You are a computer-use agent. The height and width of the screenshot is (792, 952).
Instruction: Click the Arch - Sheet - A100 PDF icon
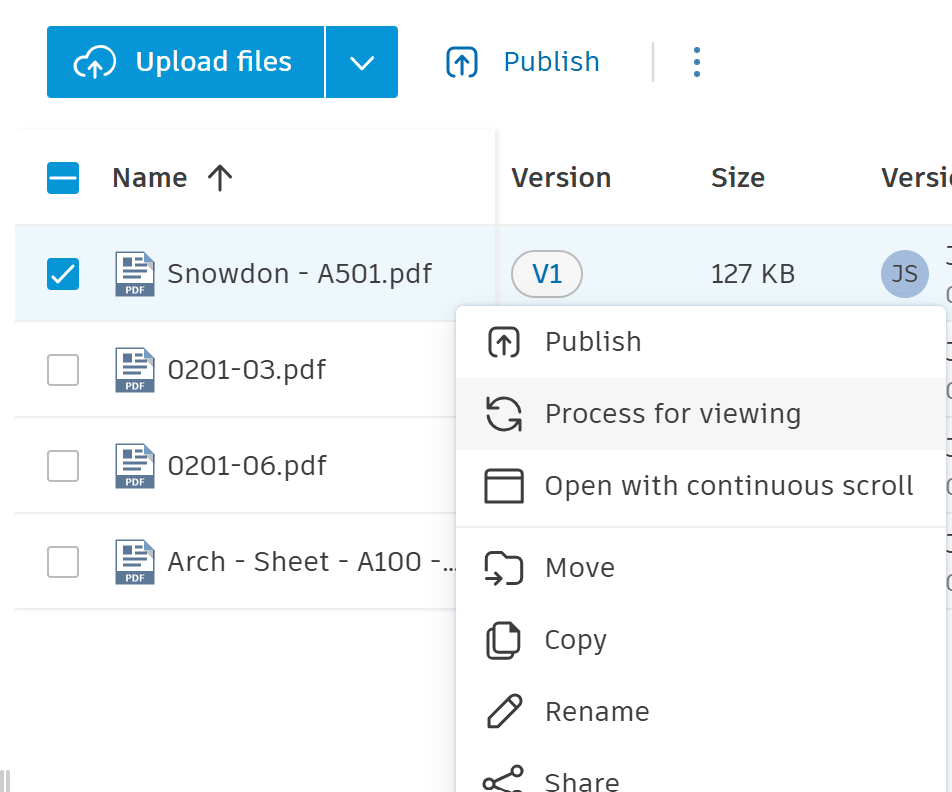(x=135, y=562)
